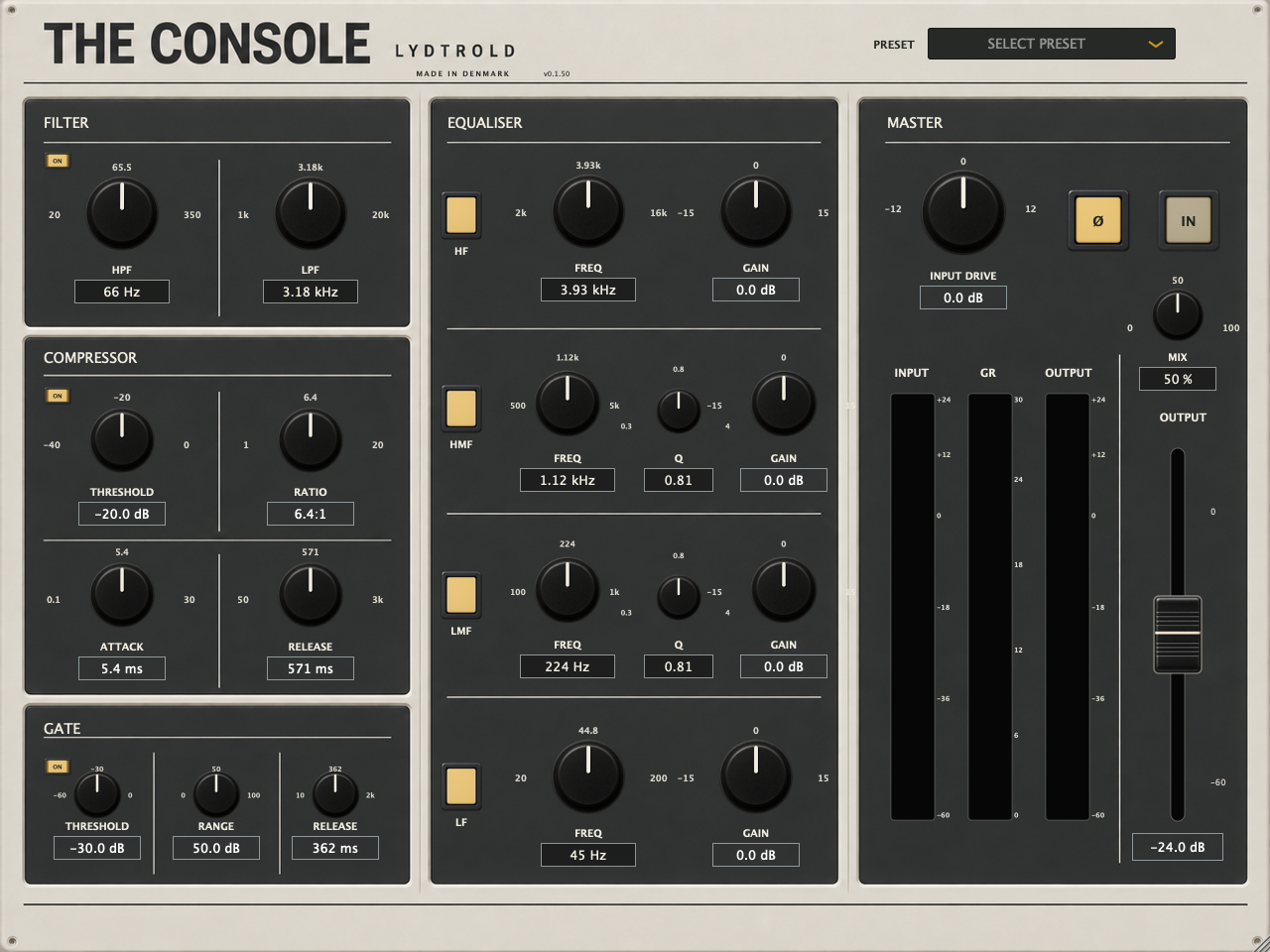Screen dimensions: 1270x952
Task: Toggle the LF equaliser band button
Action: 461,786
